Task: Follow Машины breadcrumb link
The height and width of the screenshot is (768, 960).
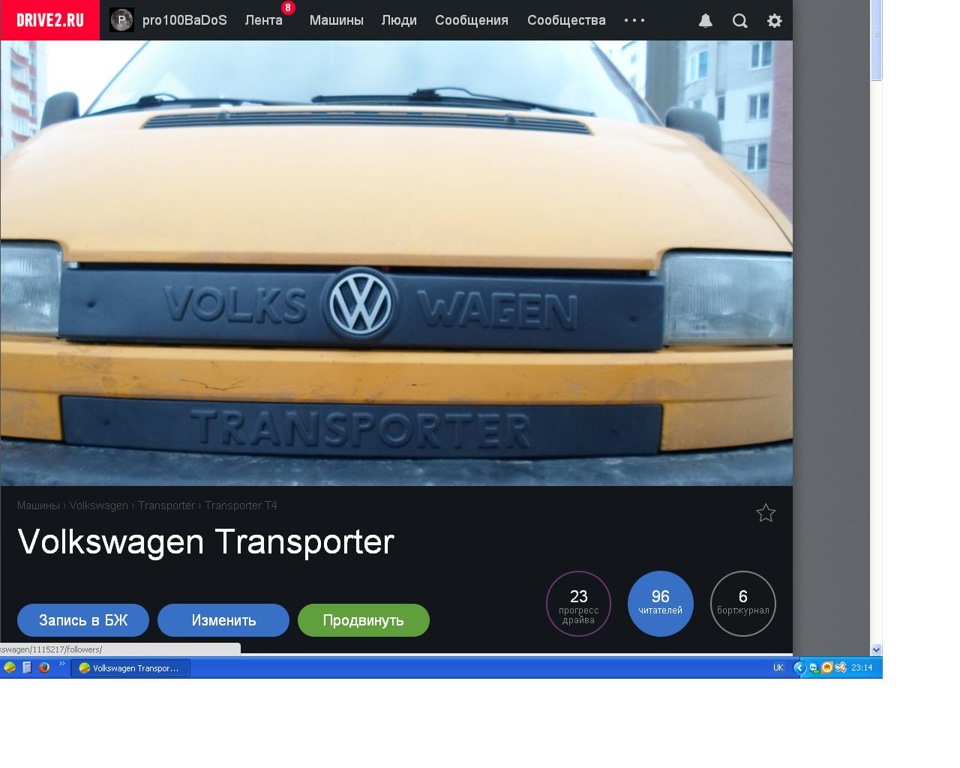Action: 38,505
